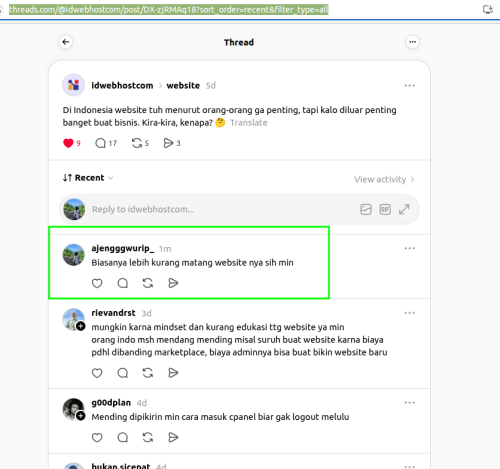Click own avatar in reply box
Image resolution: width=500 pixels, height=469 pixels.
74,209
